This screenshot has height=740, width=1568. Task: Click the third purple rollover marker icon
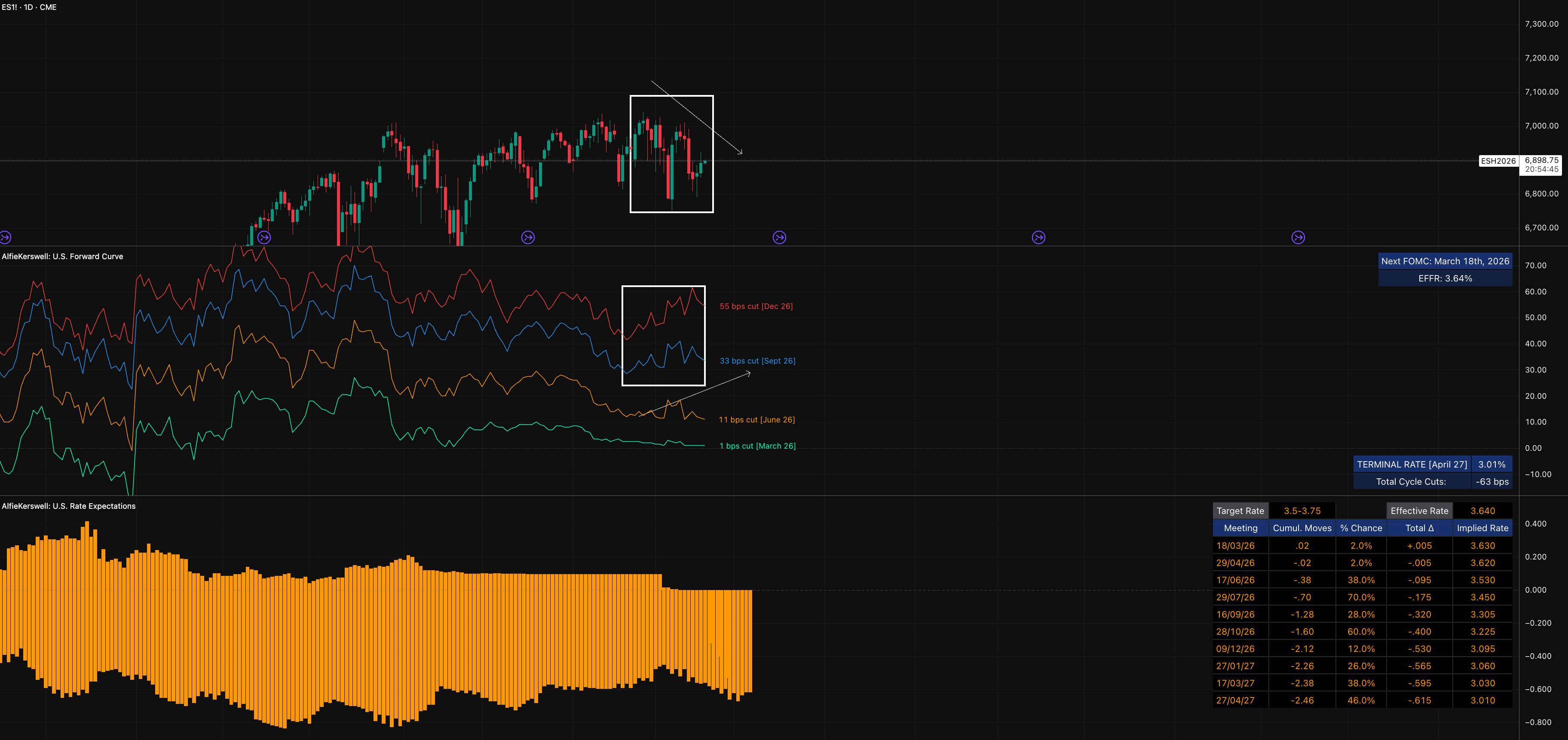coord(528,237)
